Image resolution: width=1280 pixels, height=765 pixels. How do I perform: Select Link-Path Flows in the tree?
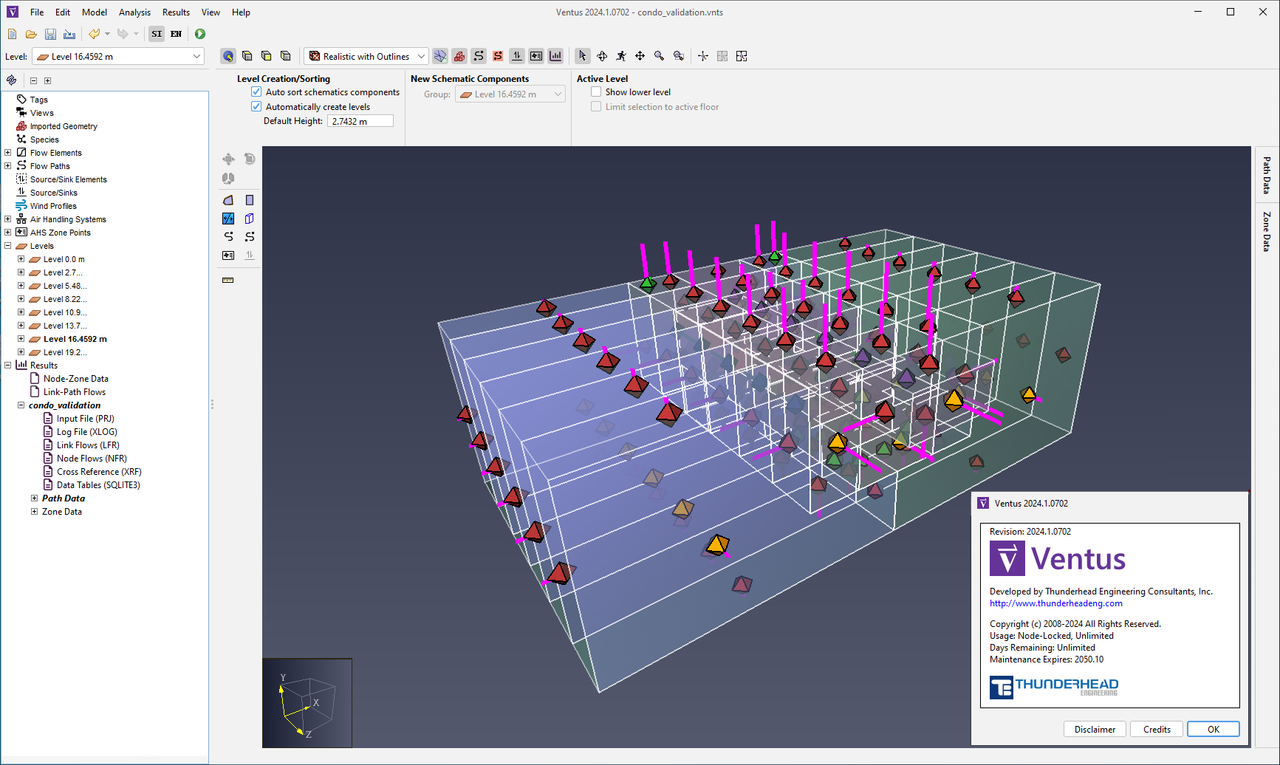(x=74, y=392)
